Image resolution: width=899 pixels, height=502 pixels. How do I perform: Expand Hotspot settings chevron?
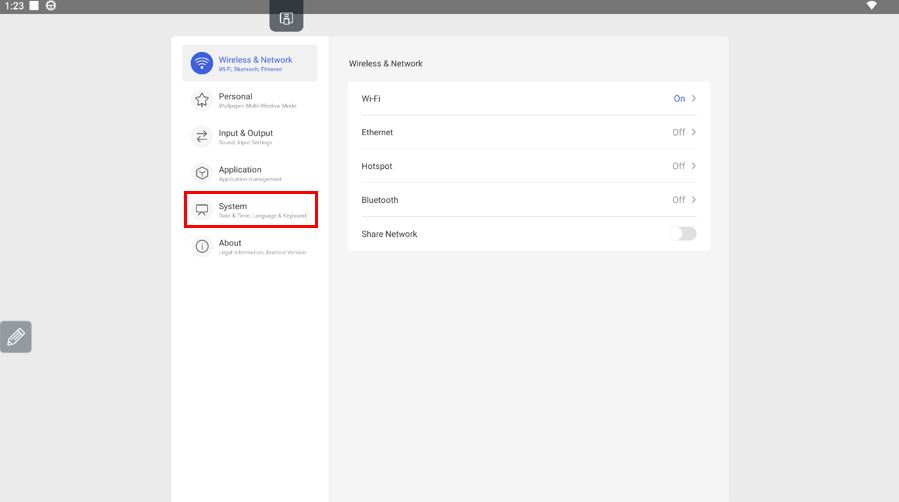[694, 166]
